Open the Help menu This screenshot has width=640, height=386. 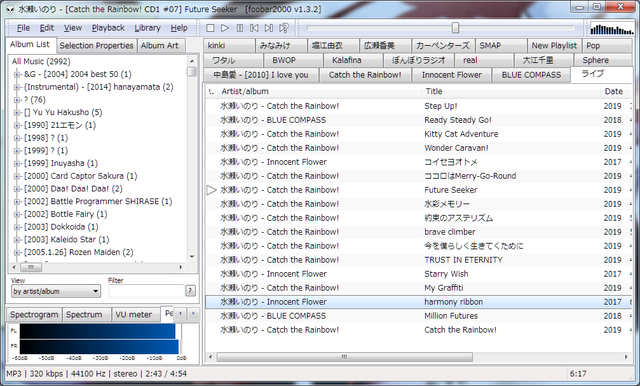(x=179, y=28)
